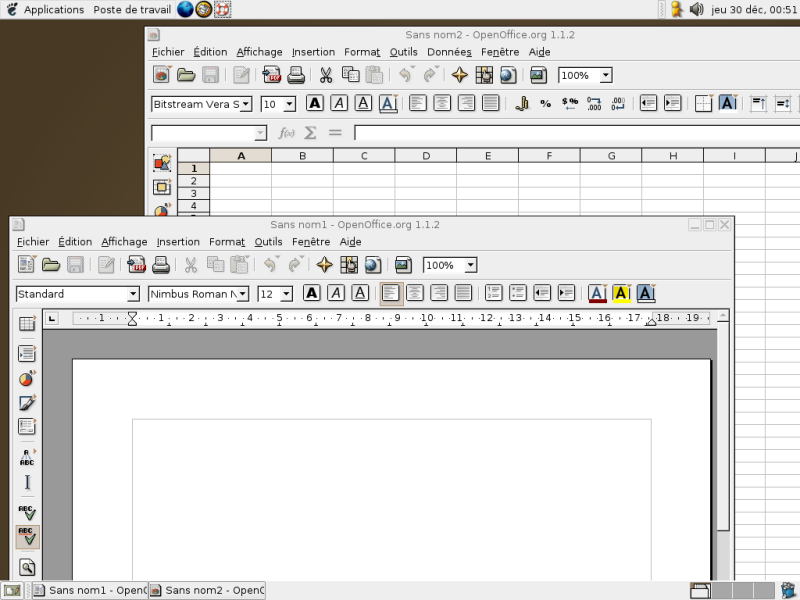Expand the font size 10 dropdown in Calc

tap(289, 104)
